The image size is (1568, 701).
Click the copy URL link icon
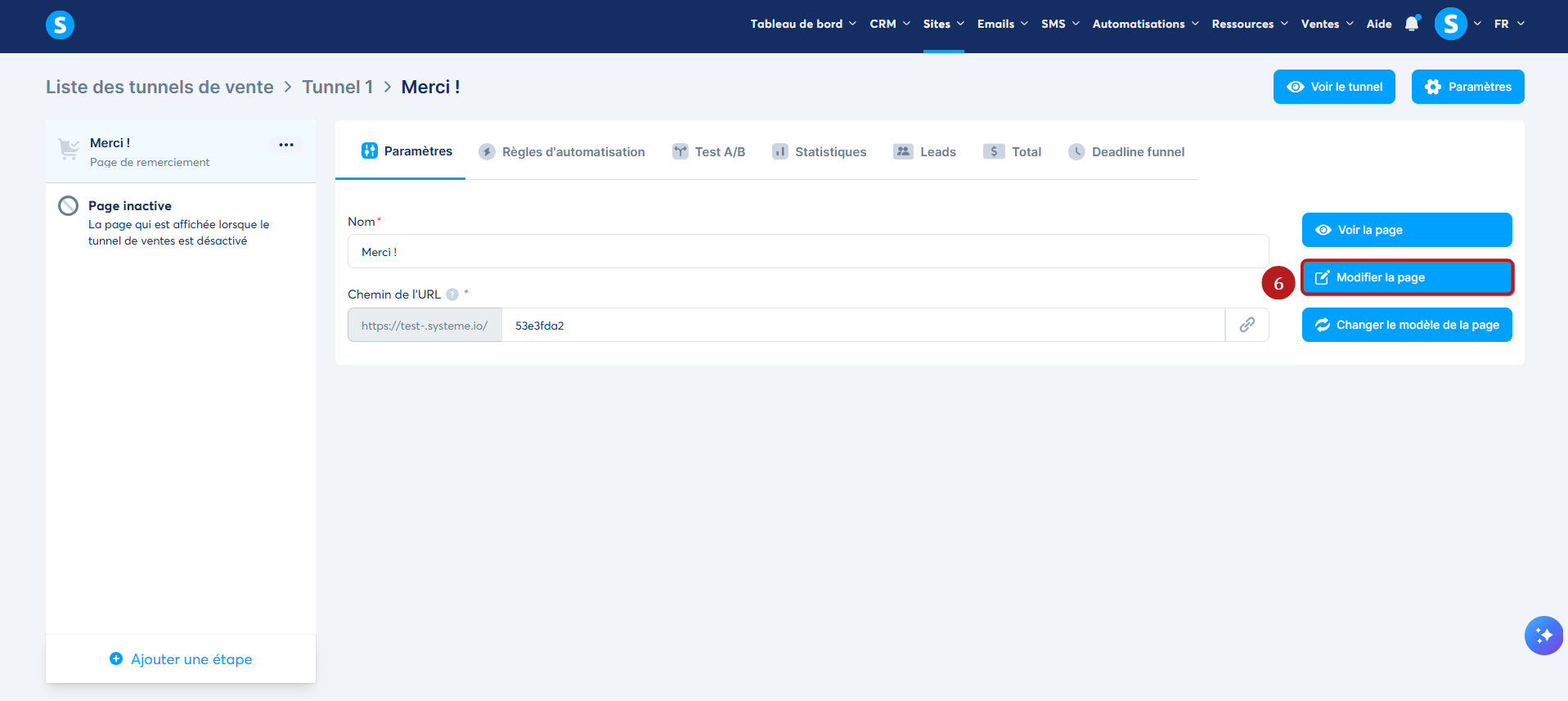click(1247, 325)
